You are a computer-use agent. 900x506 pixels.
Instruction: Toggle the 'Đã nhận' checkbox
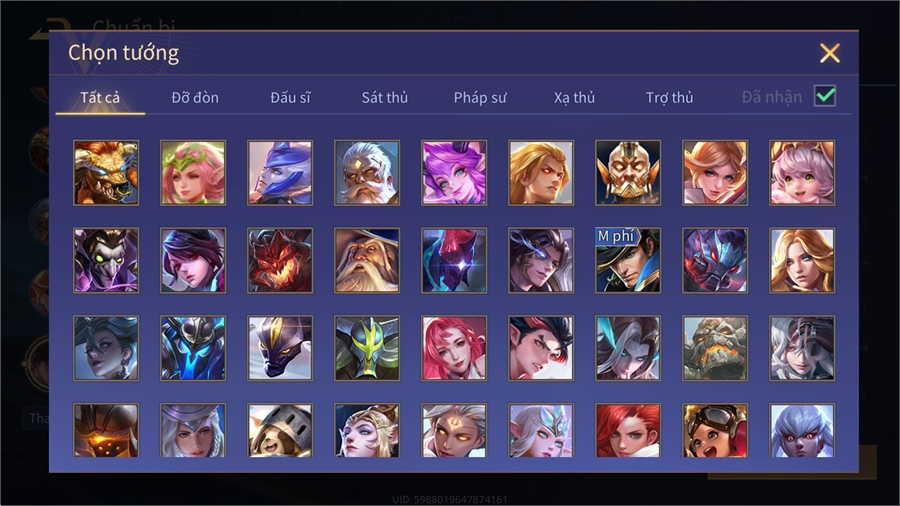click(825, 96)
